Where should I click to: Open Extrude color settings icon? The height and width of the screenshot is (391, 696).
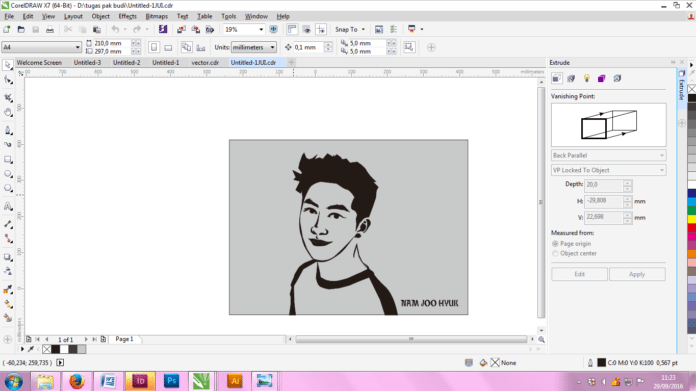click(x=601, y=79)
